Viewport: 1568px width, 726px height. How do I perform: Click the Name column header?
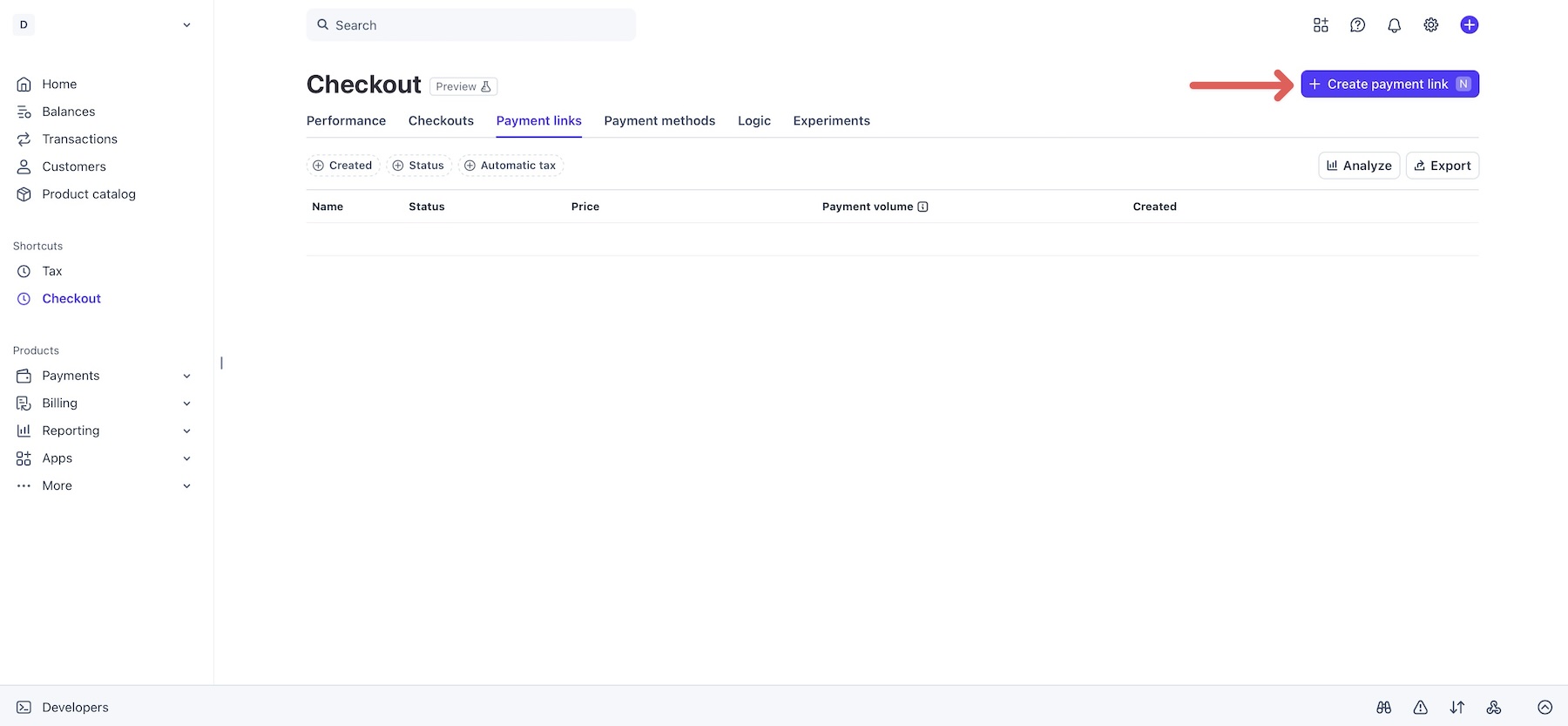pyautogui.click(x=328, y=207)
